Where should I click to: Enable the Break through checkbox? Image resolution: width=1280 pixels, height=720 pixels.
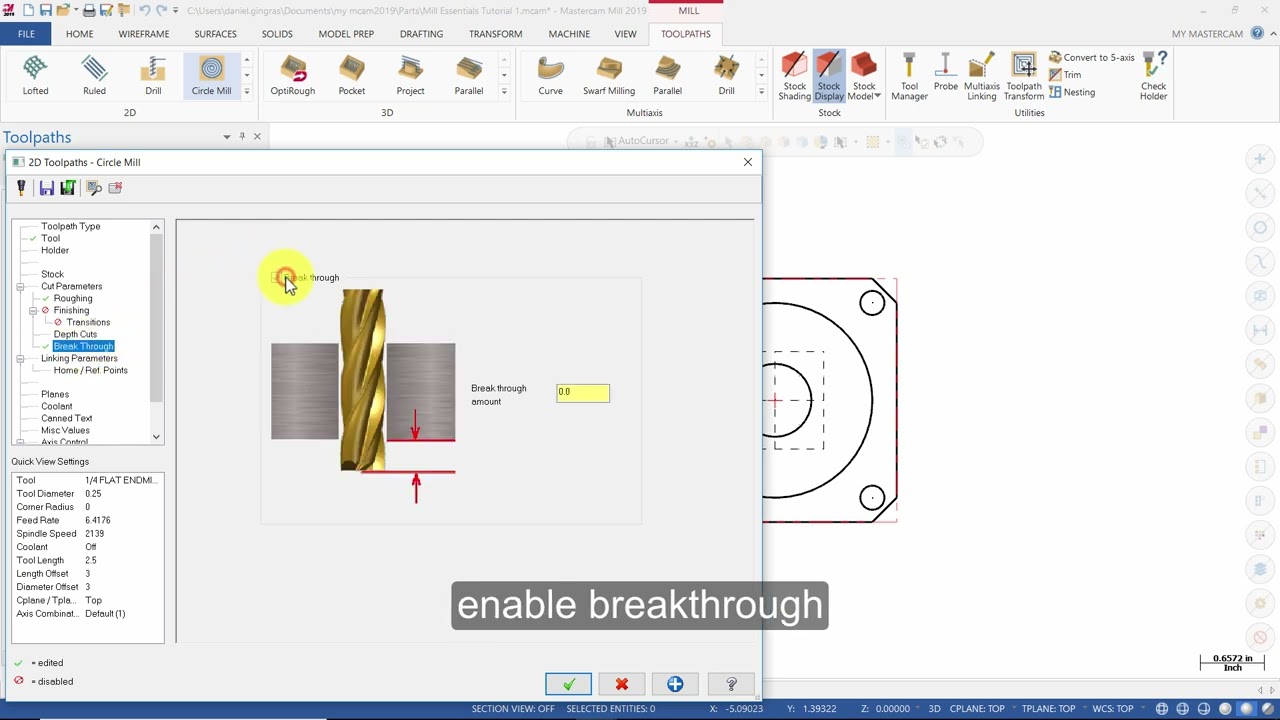278,278
